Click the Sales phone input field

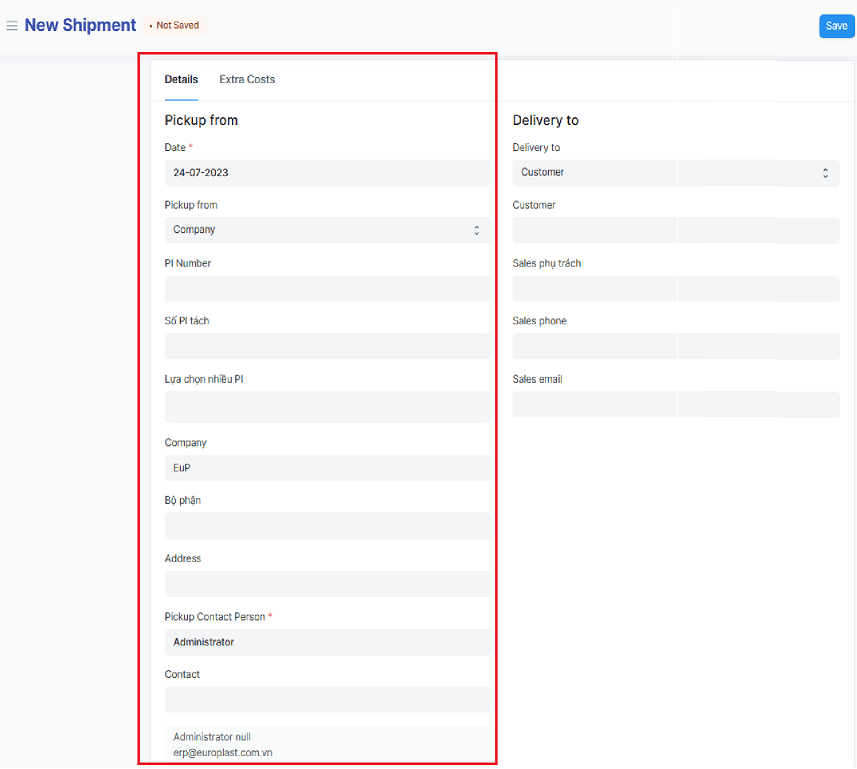click(x=675, y=347)
